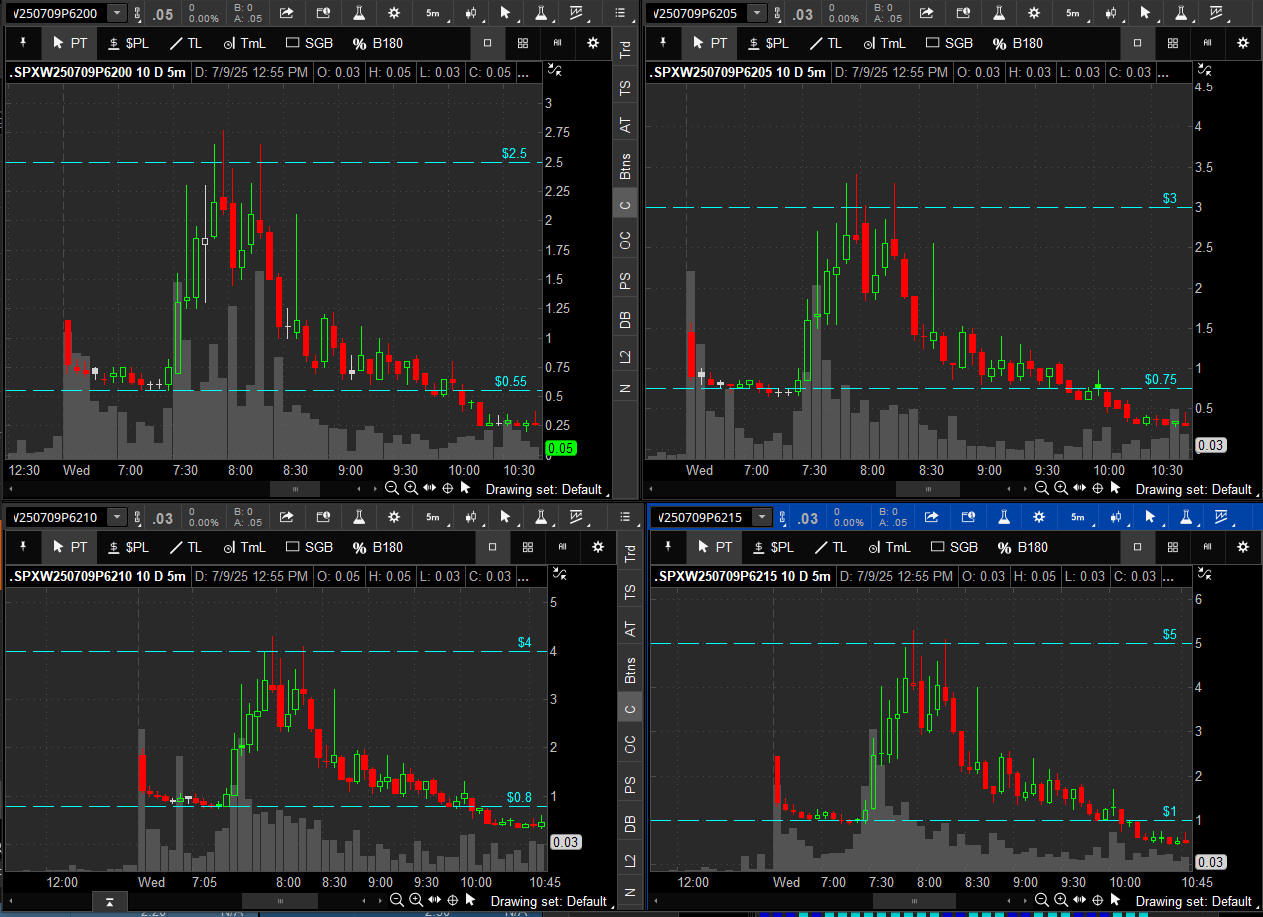The height and width of the screenshot is (917, 1263).
Task: Enable the PT pointer tool in P6210 panel
Action: point(70,547)
